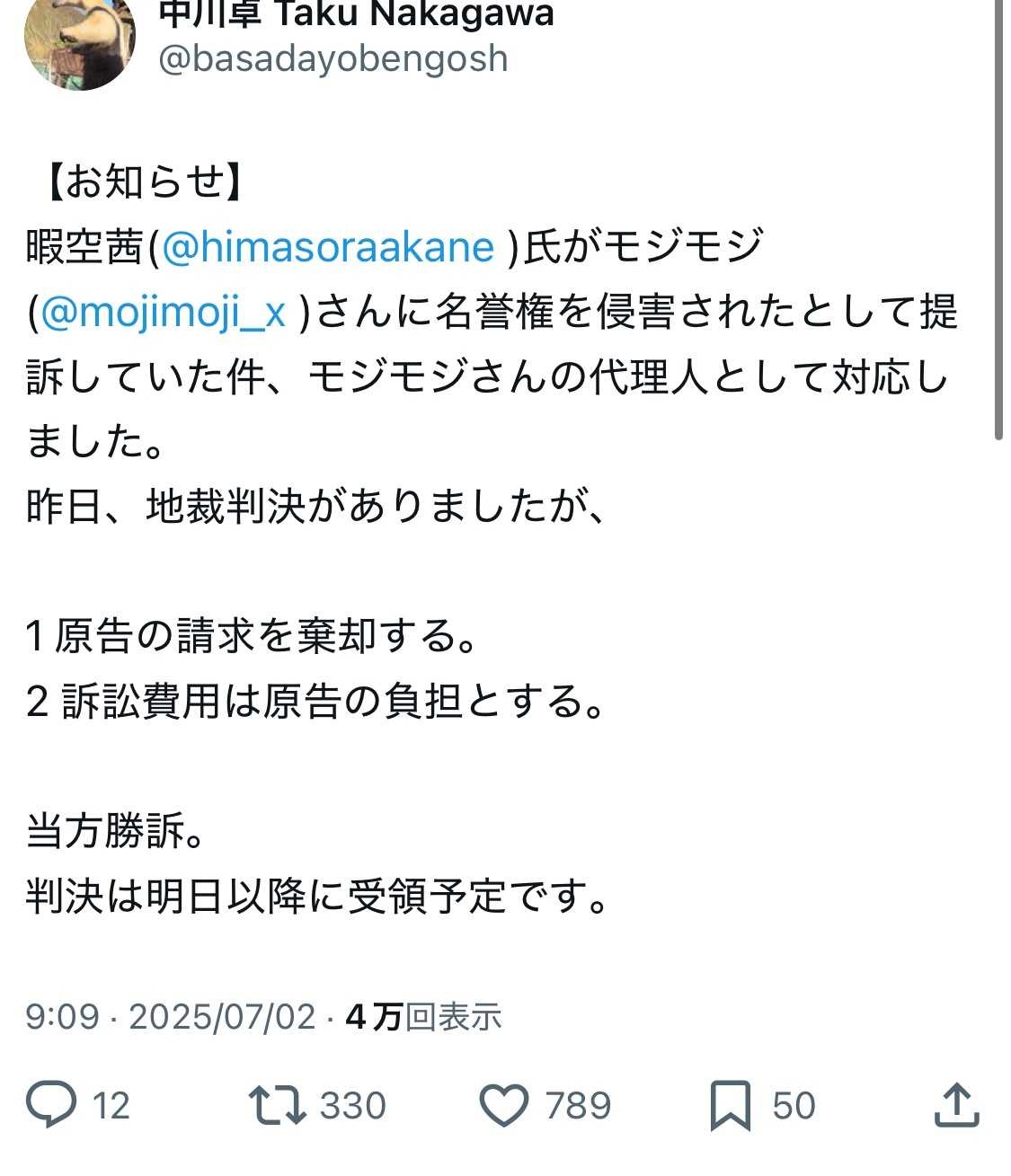Bookmark this tweet with the bookmark icon

pyautogui.click(x=730, y=1105)
